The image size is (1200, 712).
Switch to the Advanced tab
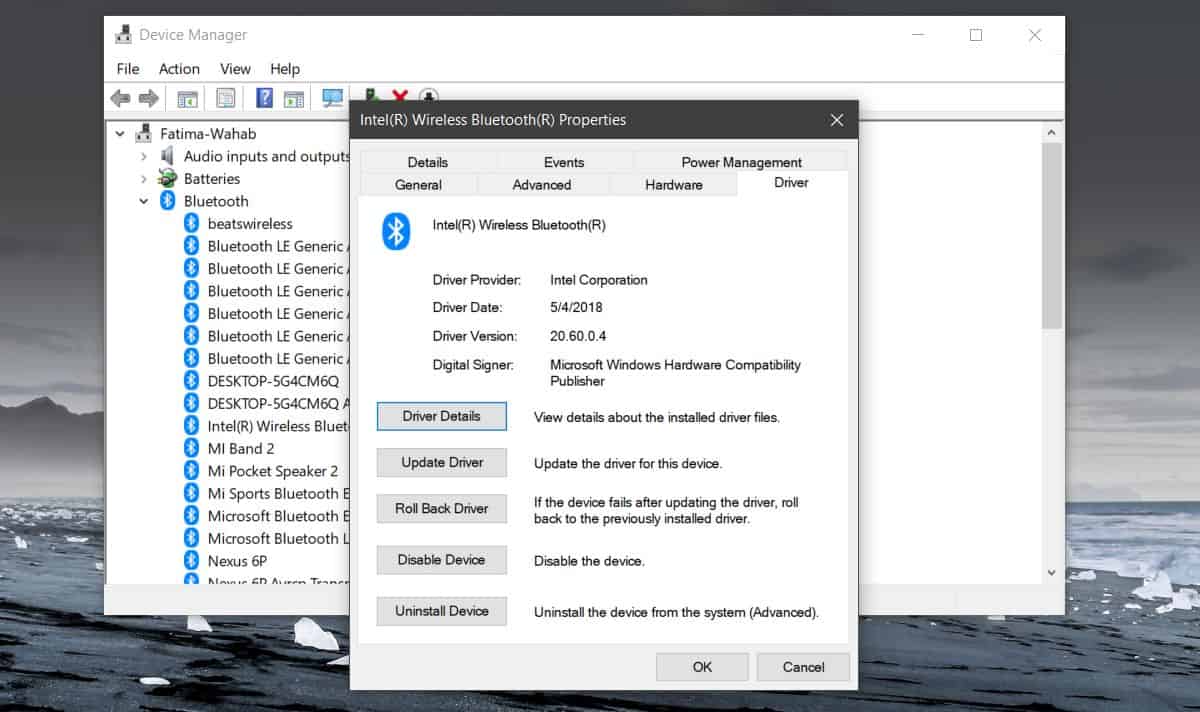coord(542,185)
